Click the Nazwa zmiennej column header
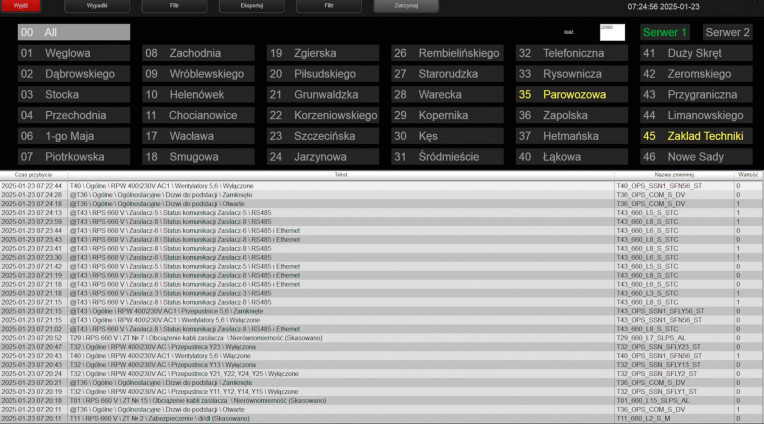 673,174
